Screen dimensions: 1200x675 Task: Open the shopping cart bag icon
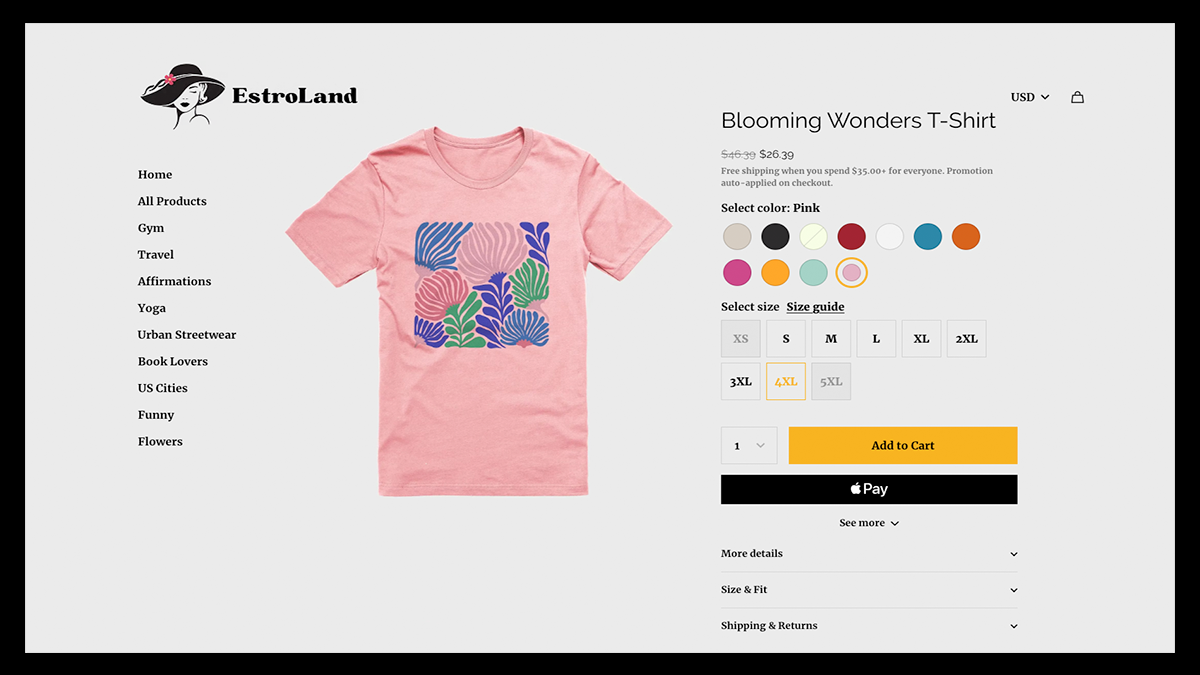[x=1077, y=97]
